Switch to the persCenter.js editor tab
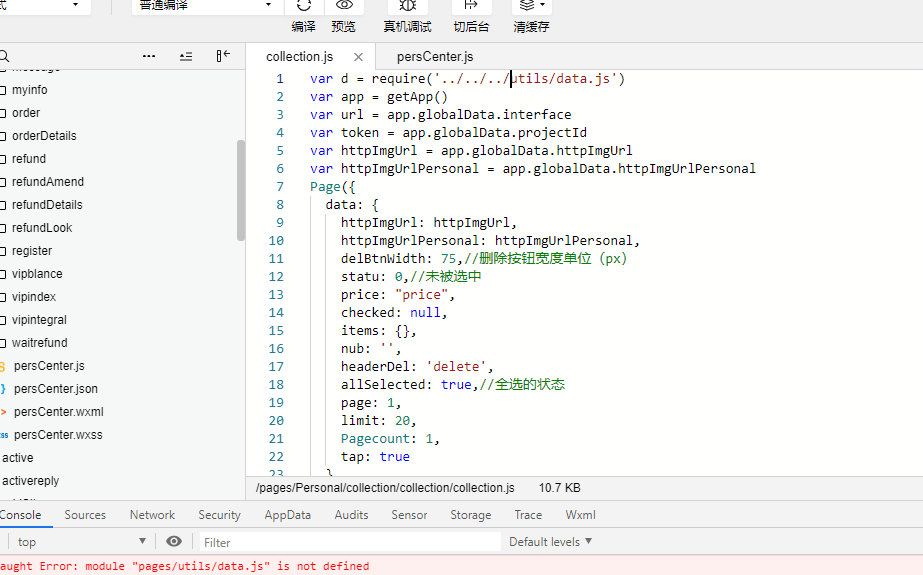 (435, 57)
